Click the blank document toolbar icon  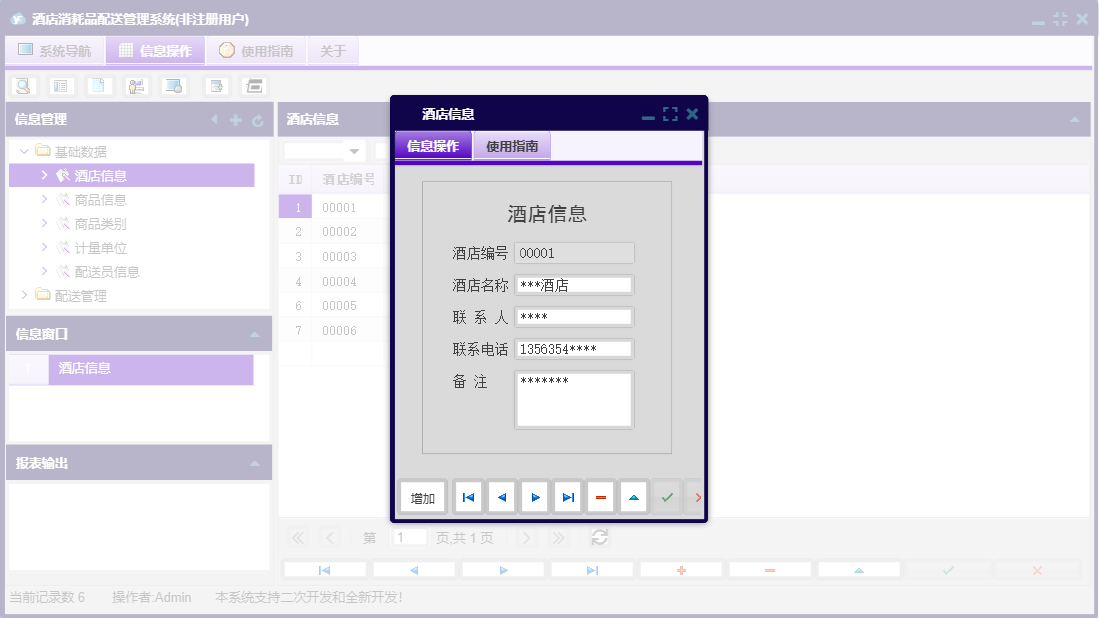[x=99, y=86]
